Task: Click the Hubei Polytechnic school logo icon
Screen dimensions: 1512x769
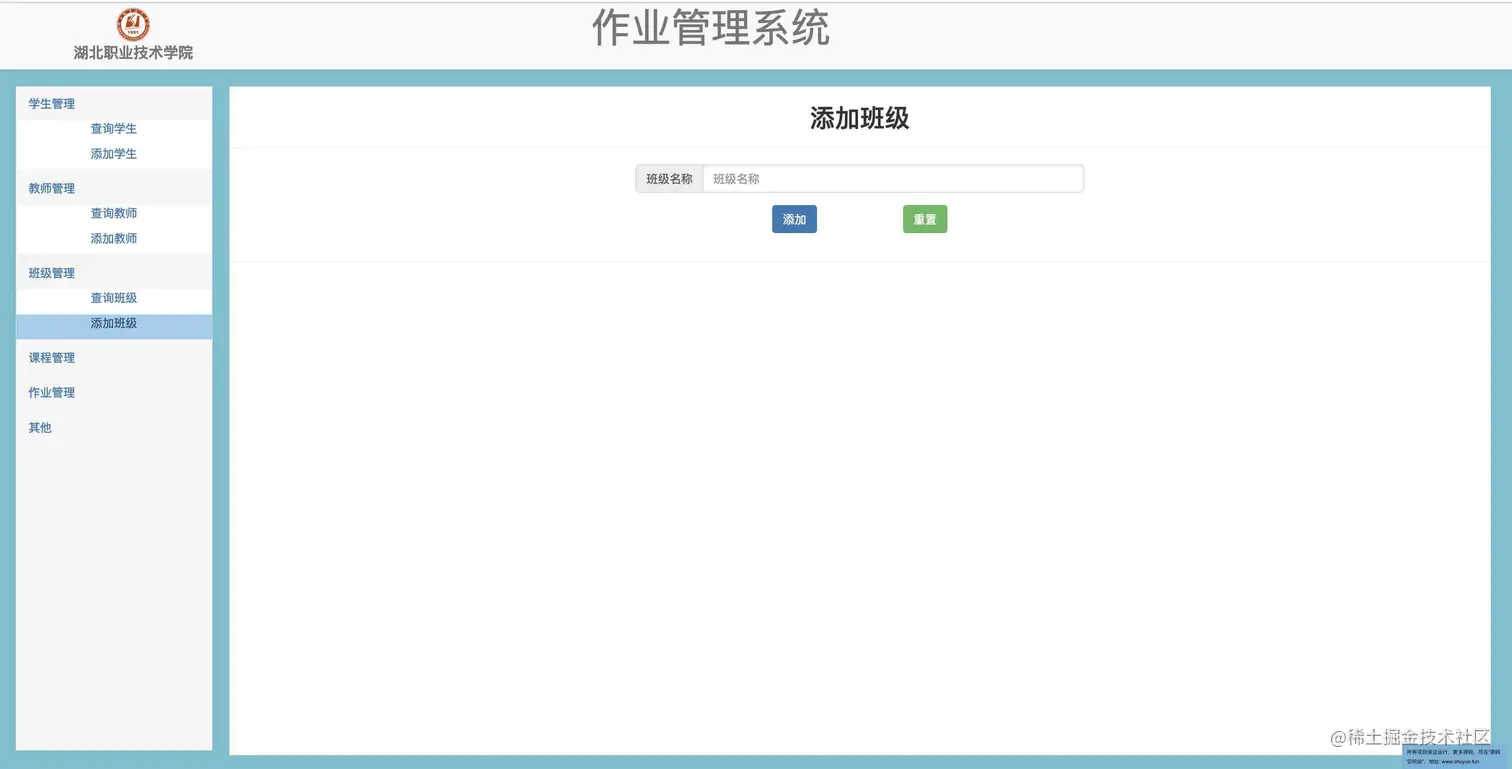Action: 133,24
